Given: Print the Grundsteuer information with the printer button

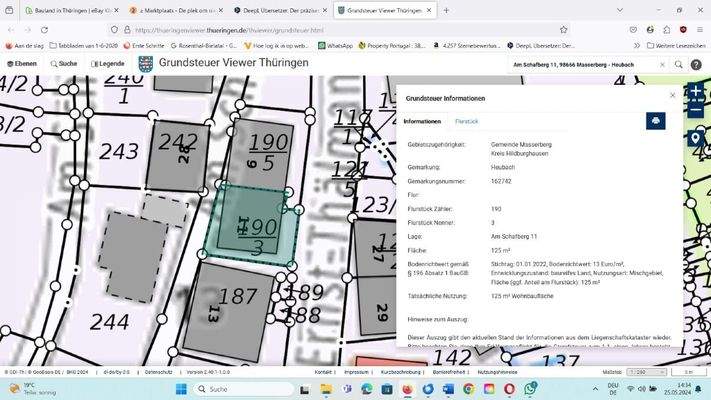Looking at the screenshot, I should [x=656, y=120].
